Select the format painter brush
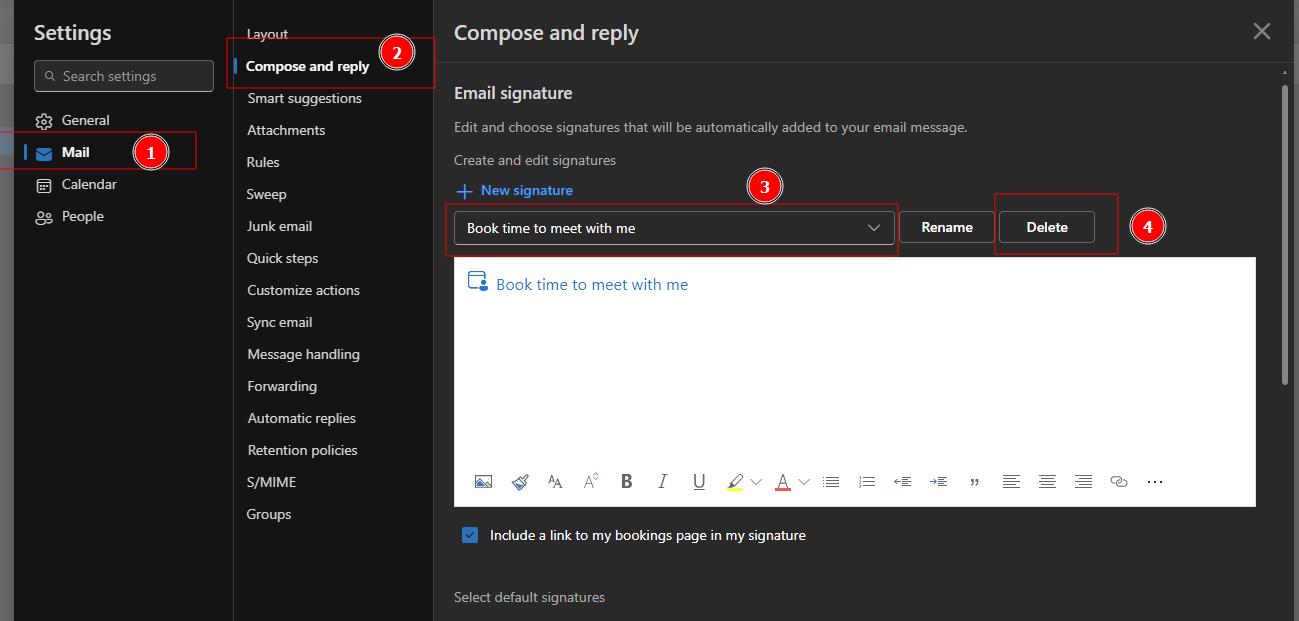 [x=520, y=482]
